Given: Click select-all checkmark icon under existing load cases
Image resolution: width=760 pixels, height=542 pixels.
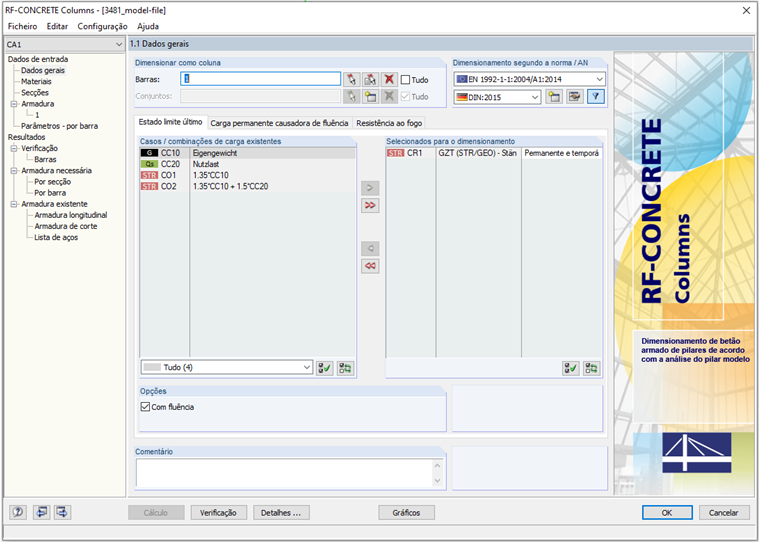Looking at the screenshot, I should [x=325, y=368].
